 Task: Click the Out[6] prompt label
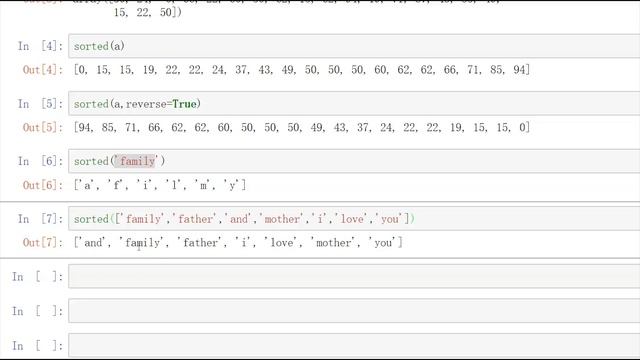(43, 185)
